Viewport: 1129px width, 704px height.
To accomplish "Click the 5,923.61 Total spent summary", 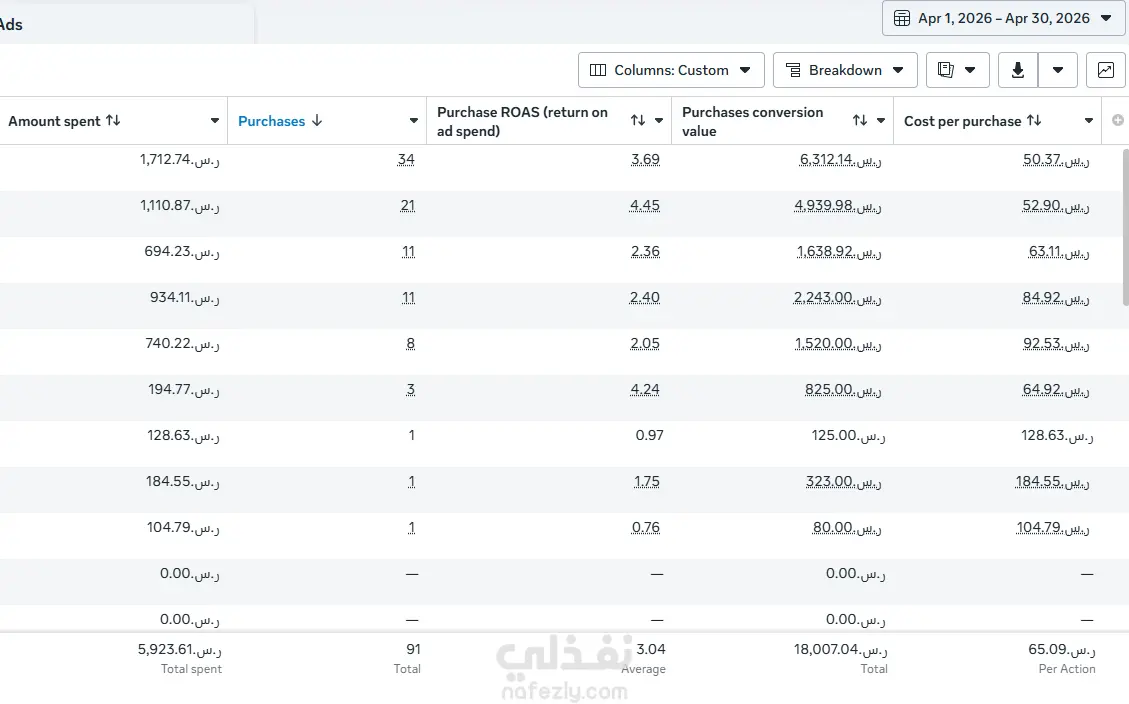I will point(180,649).
